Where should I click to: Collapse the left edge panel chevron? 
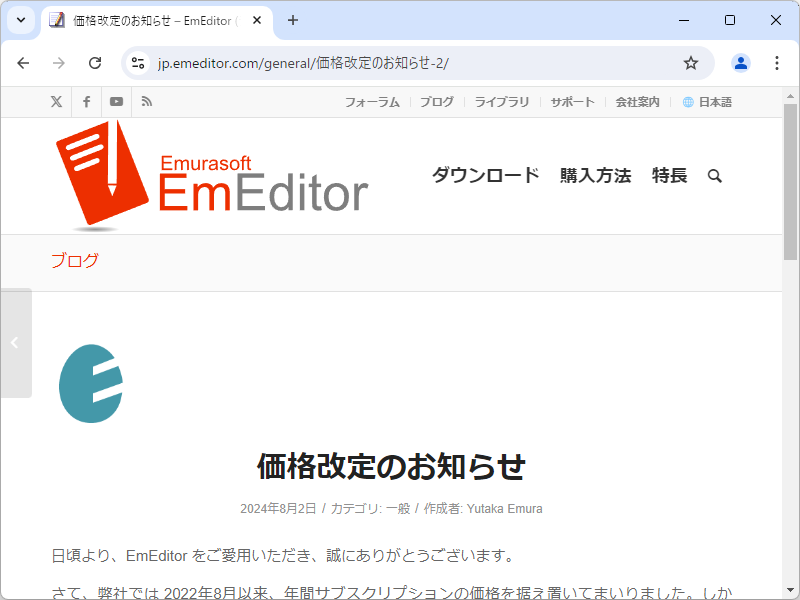(x=16, y=341)
